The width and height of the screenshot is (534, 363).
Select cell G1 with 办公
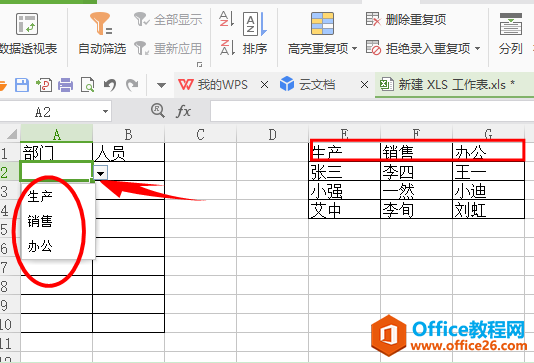coord(488,152)
